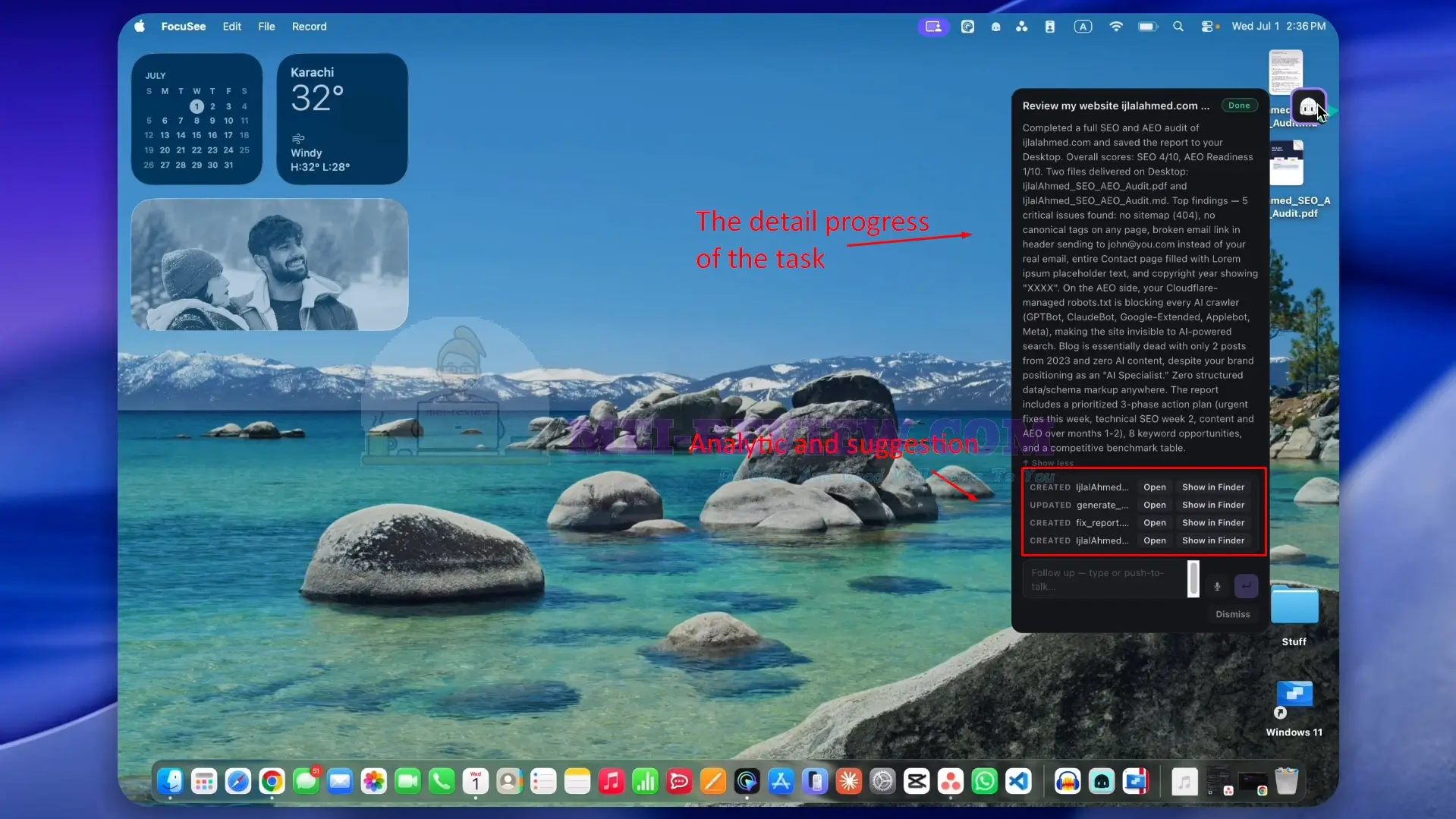Dismiss the task result panel
The image size is (1456, 819).
[x=1232, y=615]
